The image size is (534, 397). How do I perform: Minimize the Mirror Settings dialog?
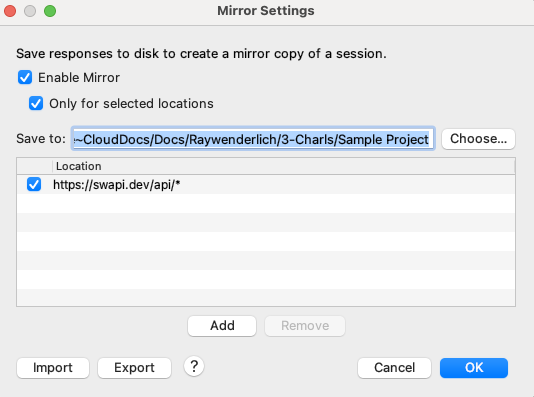tap(30, 11)
